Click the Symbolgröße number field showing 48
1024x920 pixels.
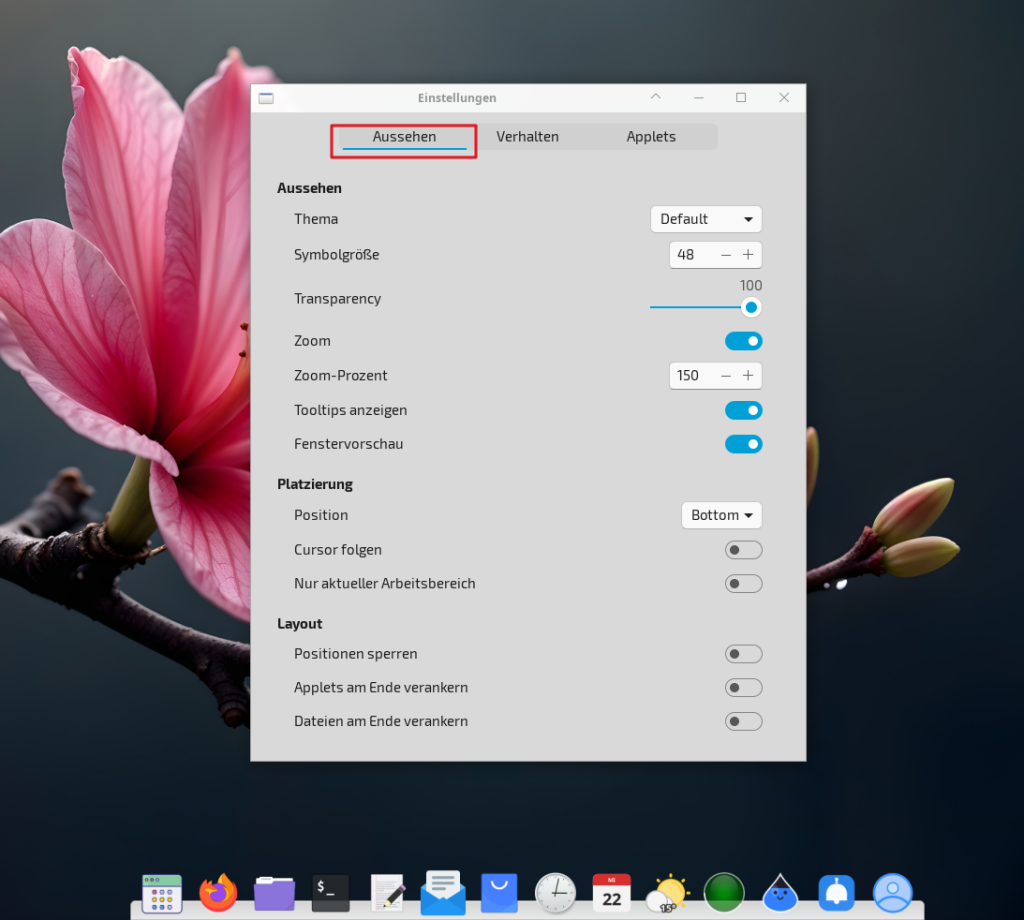click(x=692, y=255)
